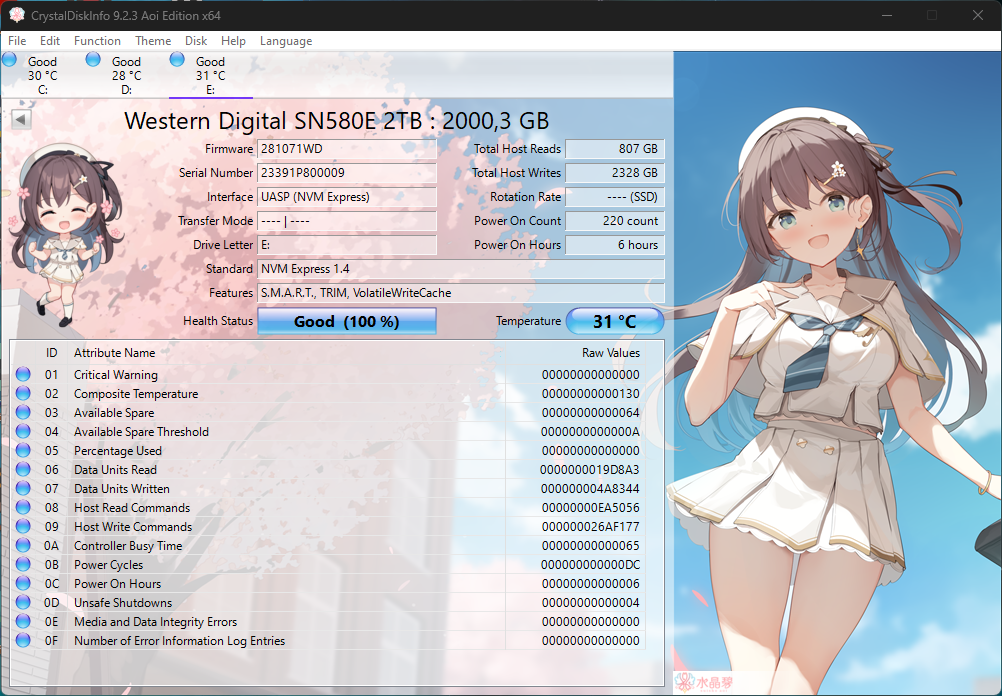The width and height of the screenshot is (1002, 696).
Task: Click the large anime character artwork panel
Action: click(838, 373)
